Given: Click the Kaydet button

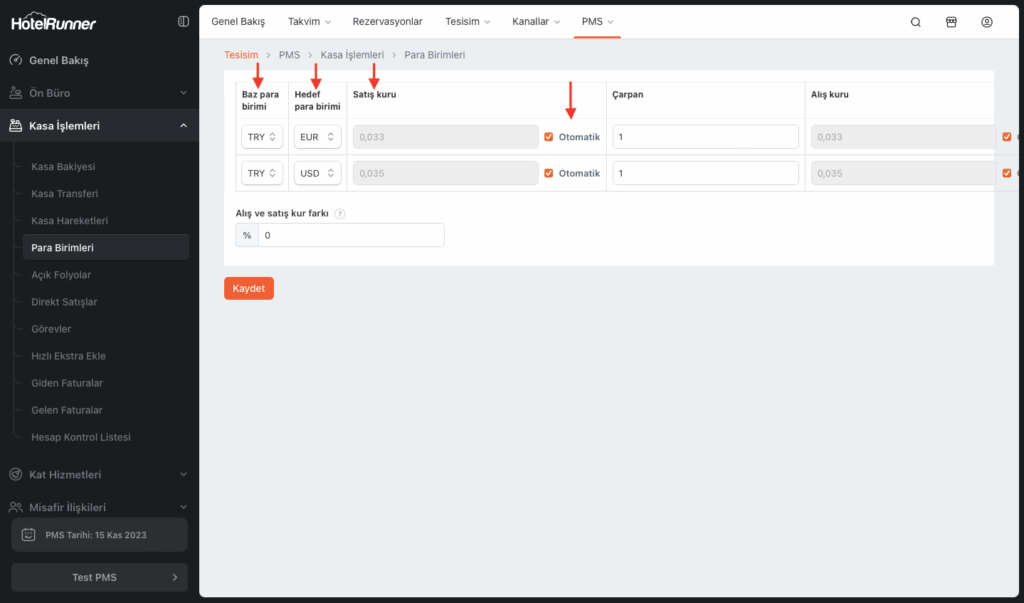Looking at the screenshot, I should pyautogui.click(x=248, y=288).
